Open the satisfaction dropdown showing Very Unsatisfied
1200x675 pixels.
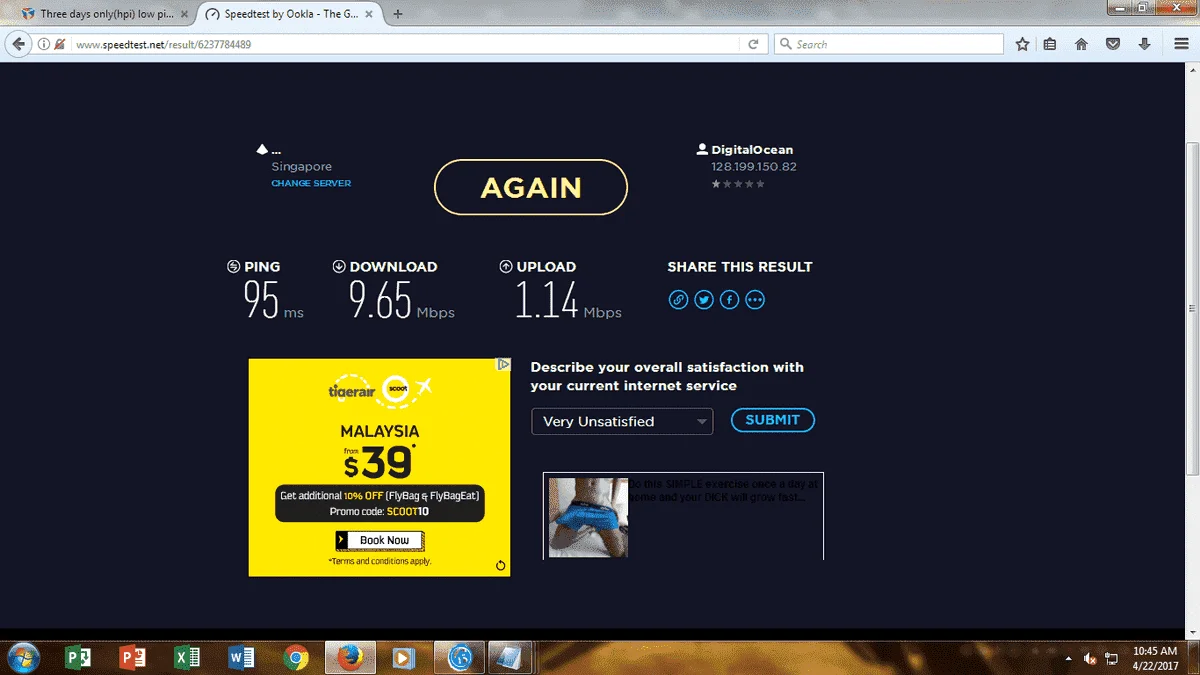(x=622, y=422)
